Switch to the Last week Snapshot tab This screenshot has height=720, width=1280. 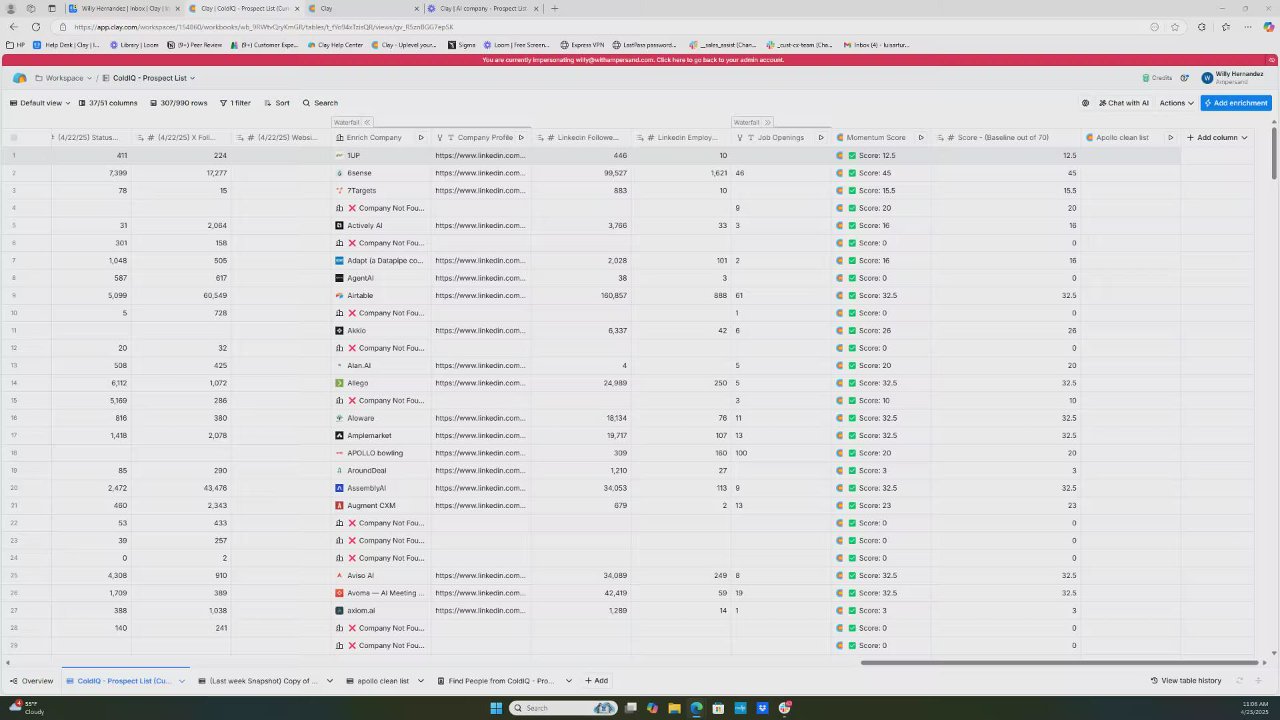257,681
